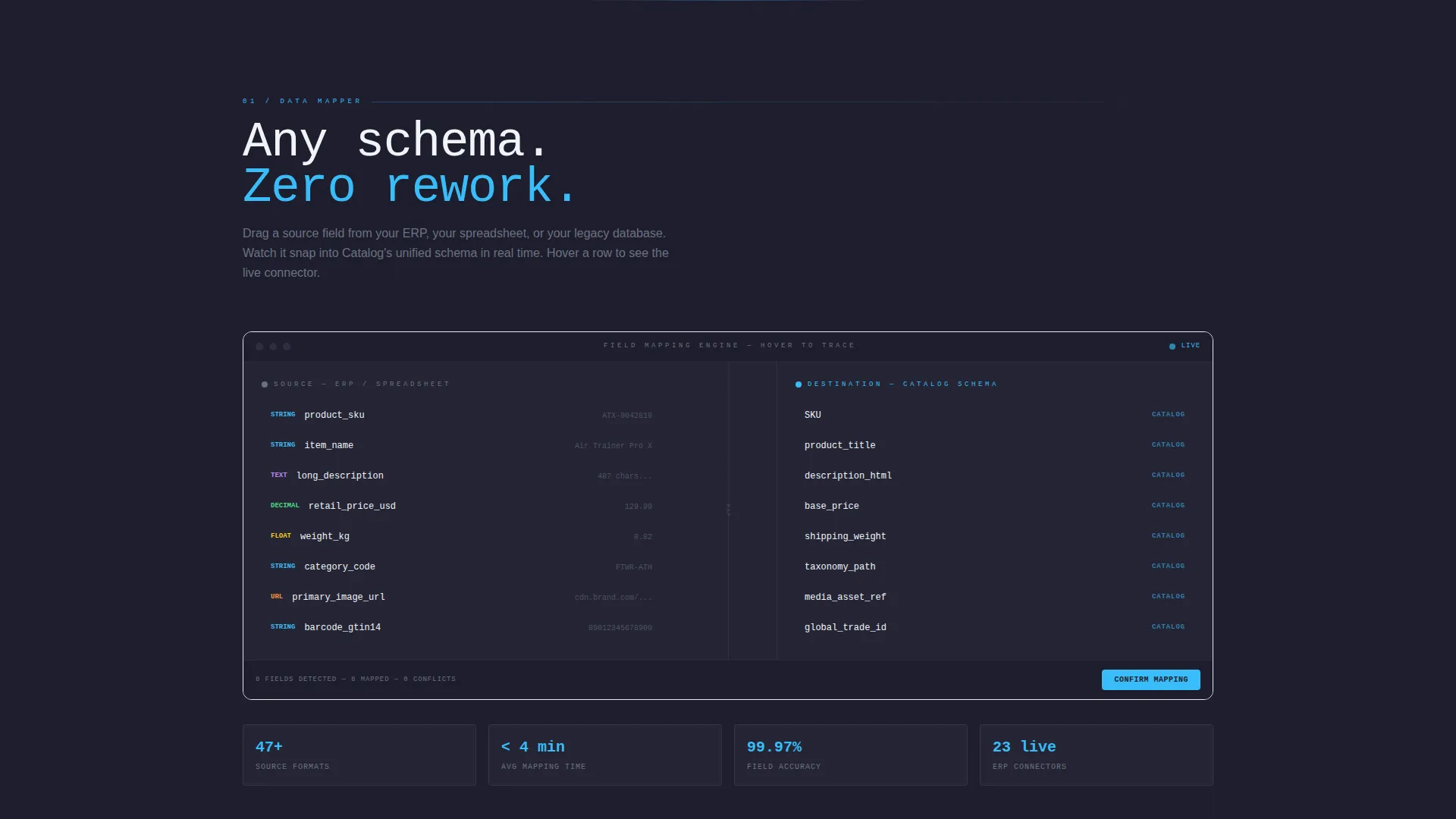
Task: Select the primary_image_url source field
Action: 461,597
